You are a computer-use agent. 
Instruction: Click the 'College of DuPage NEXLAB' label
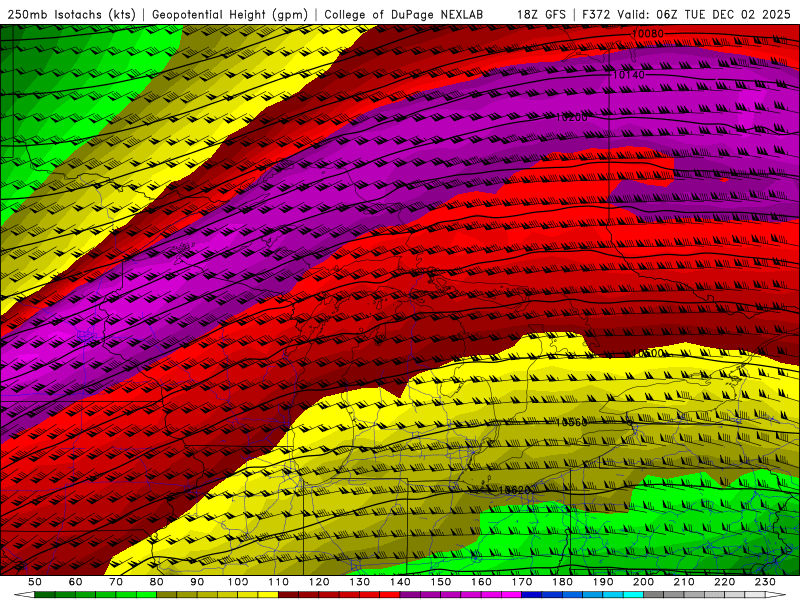click(x=404, y=15)
